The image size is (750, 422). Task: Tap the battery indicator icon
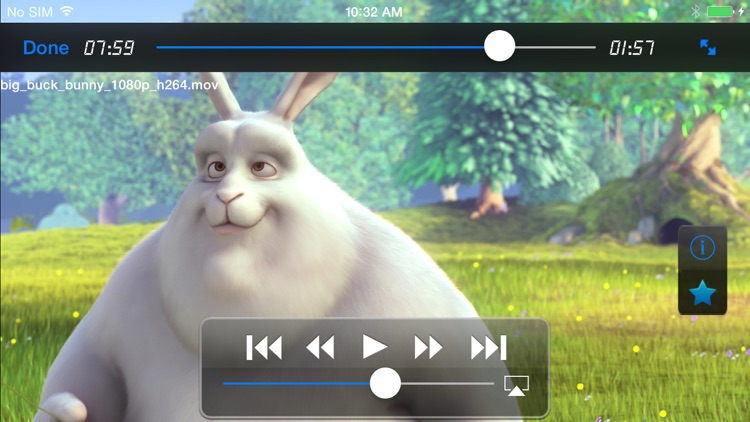(x=720, y=11)
